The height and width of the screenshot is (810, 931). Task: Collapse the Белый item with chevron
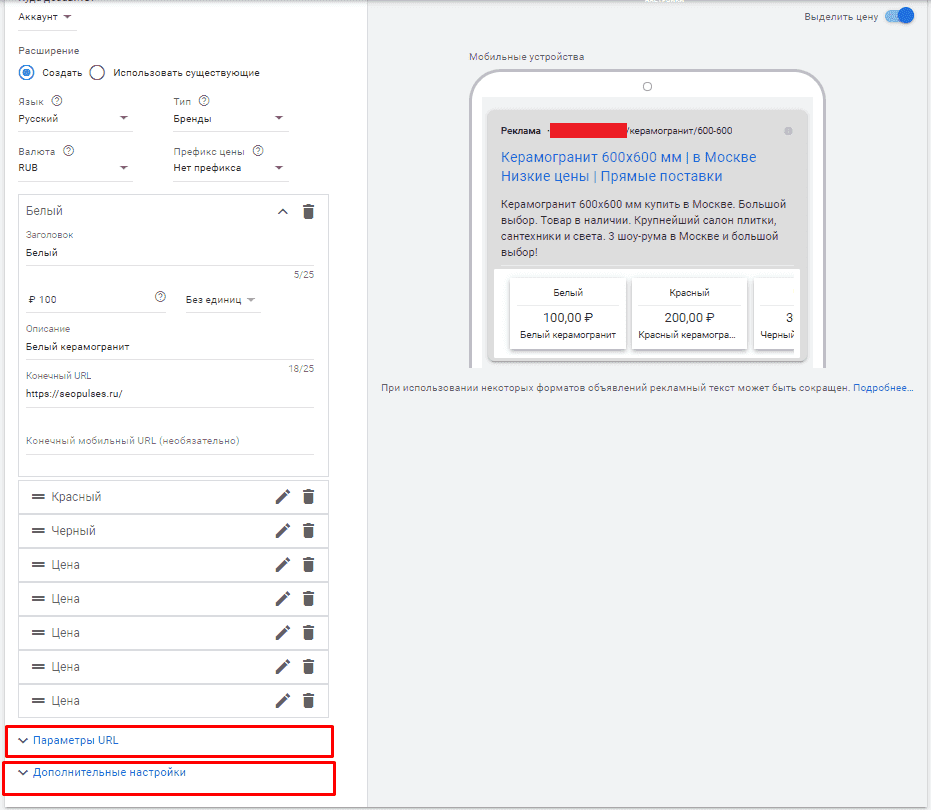(x=283, y=211)
